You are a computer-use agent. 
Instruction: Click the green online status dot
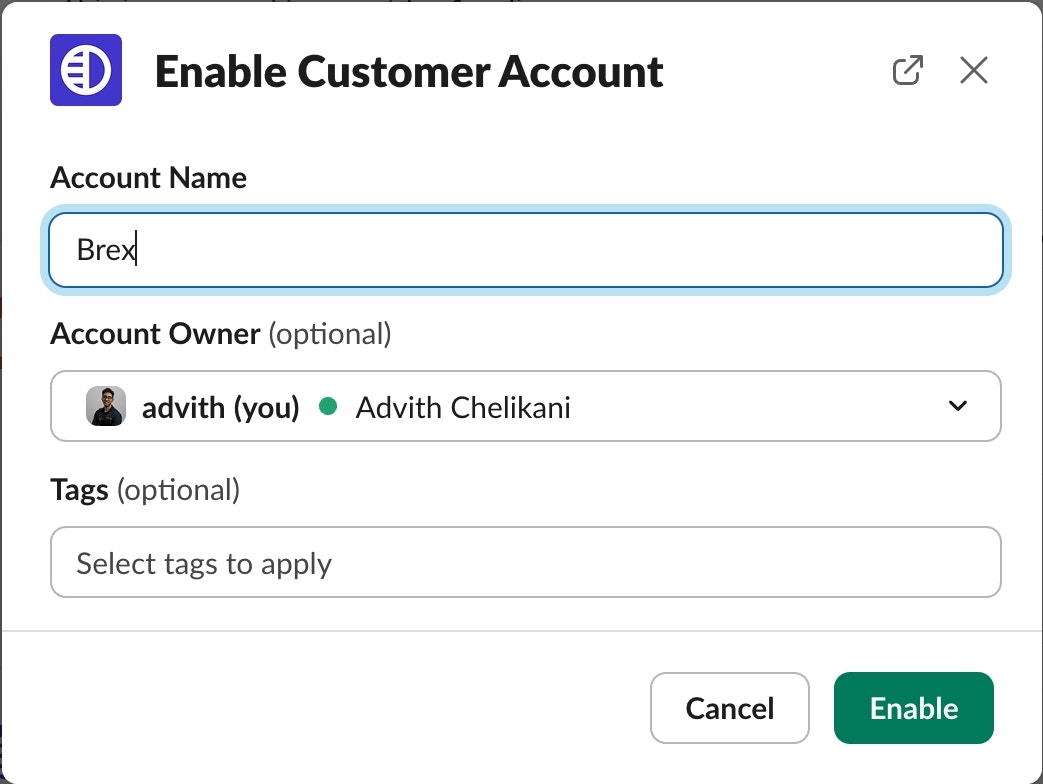tap(327, 406)
